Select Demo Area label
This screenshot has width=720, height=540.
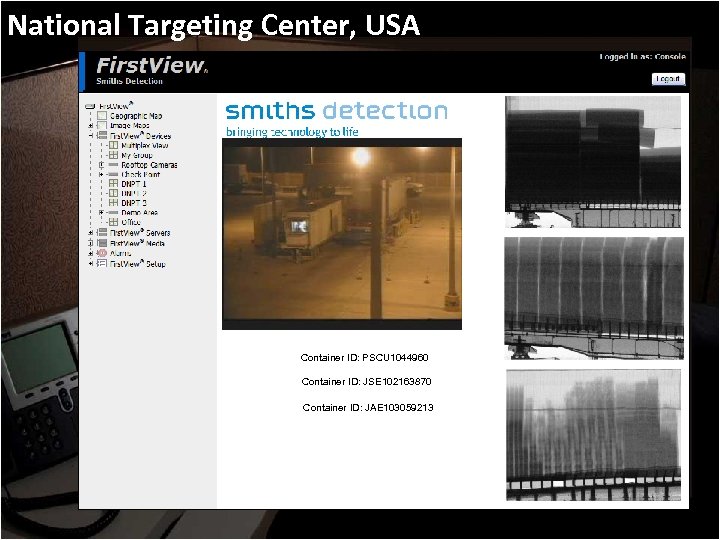point(140,213)
